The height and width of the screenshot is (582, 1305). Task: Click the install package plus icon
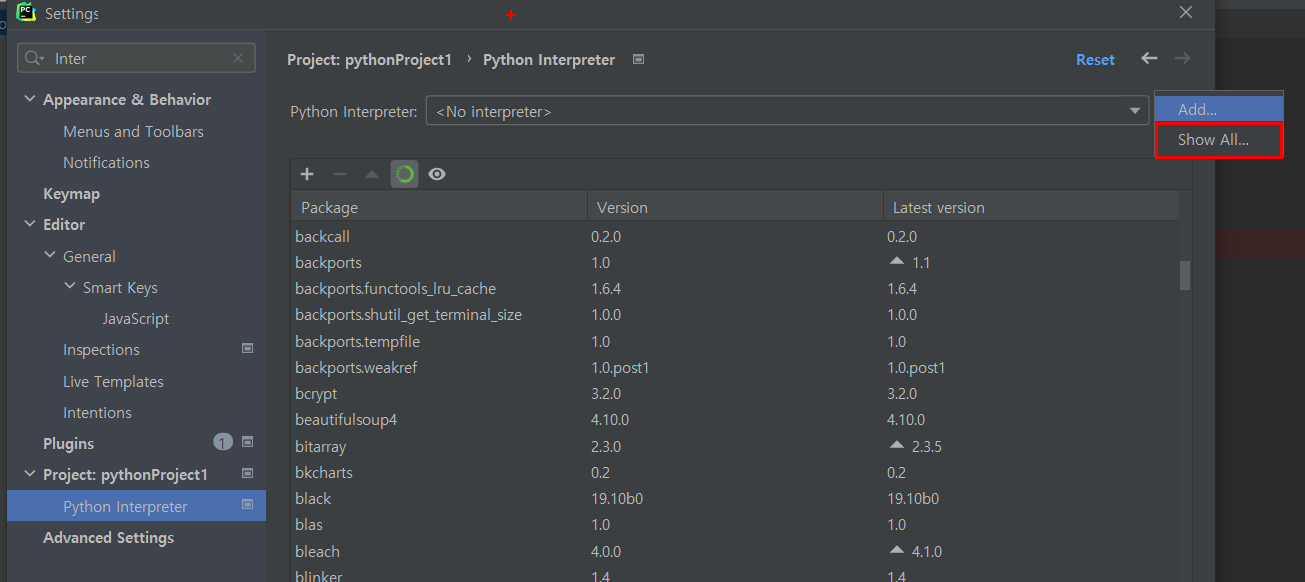307,174
